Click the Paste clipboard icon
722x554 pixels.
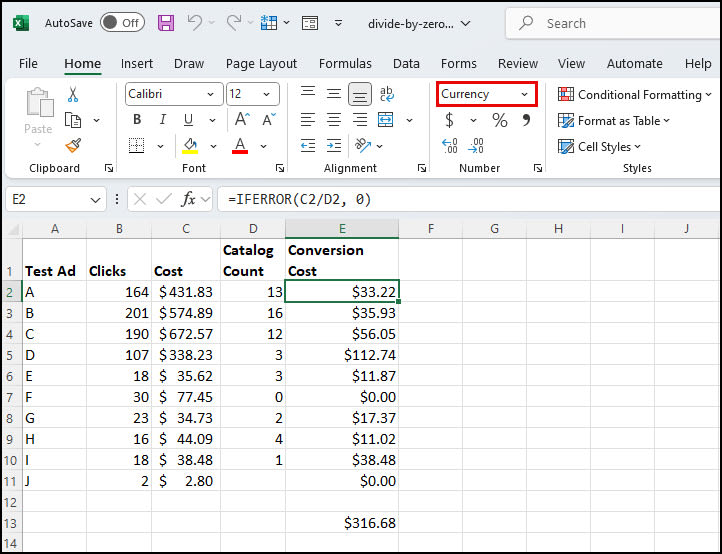tap(40, 102)
